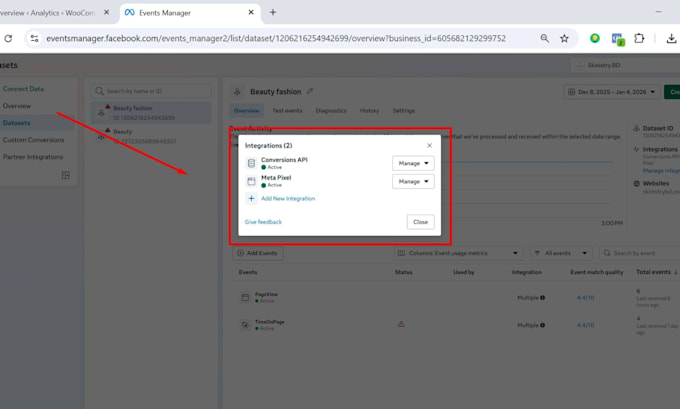Select the Beauty fashion dataset row
Image resolution: width=680 pixels, height=409 pixels.
point(151,113)
